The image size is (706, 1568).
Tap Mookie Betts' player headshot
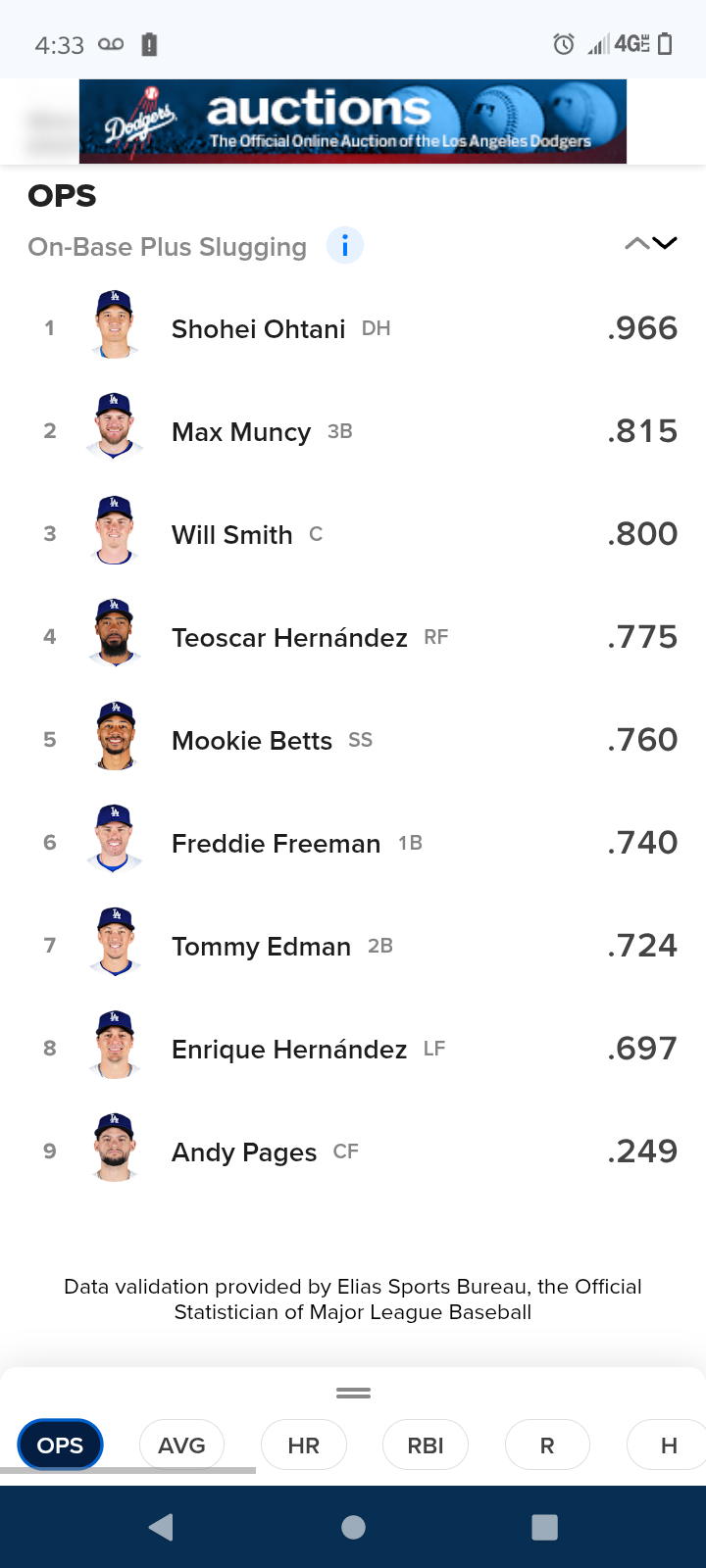115,737
